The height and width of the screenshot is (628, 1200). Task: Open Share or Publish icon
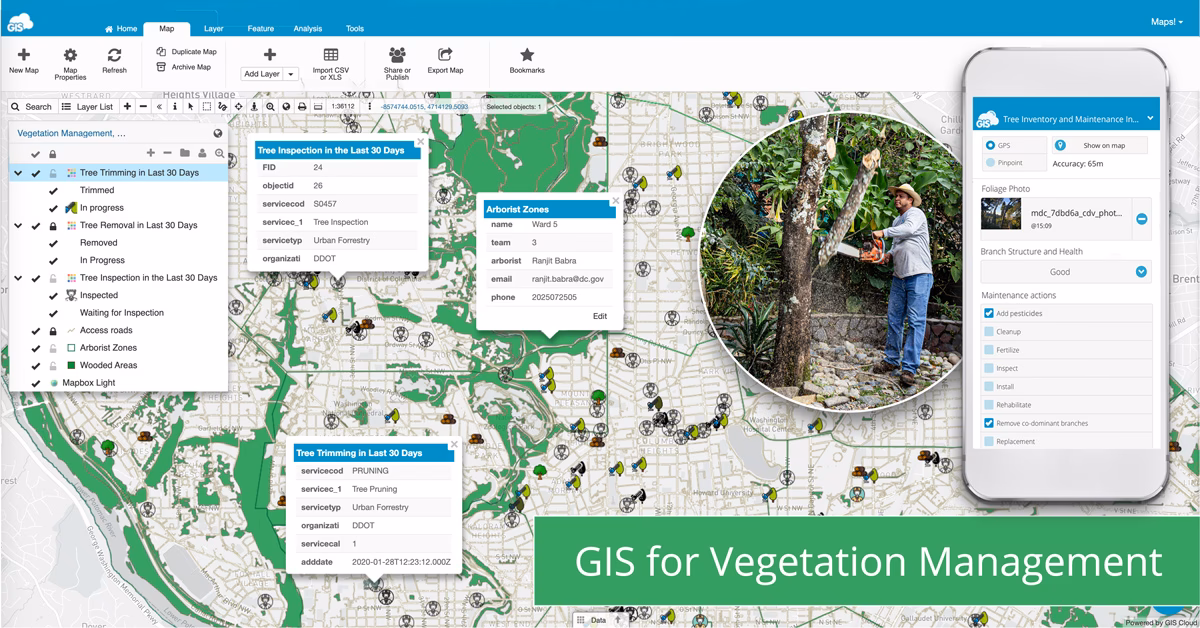click(397, 55)
